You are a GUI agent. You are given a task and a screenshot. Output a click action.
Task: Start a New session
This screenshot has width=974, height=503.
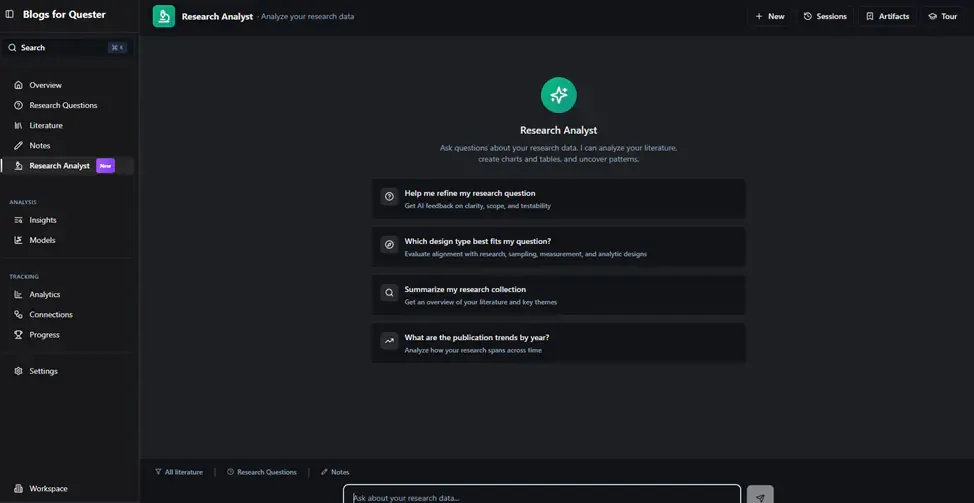[x=770, y=16]
